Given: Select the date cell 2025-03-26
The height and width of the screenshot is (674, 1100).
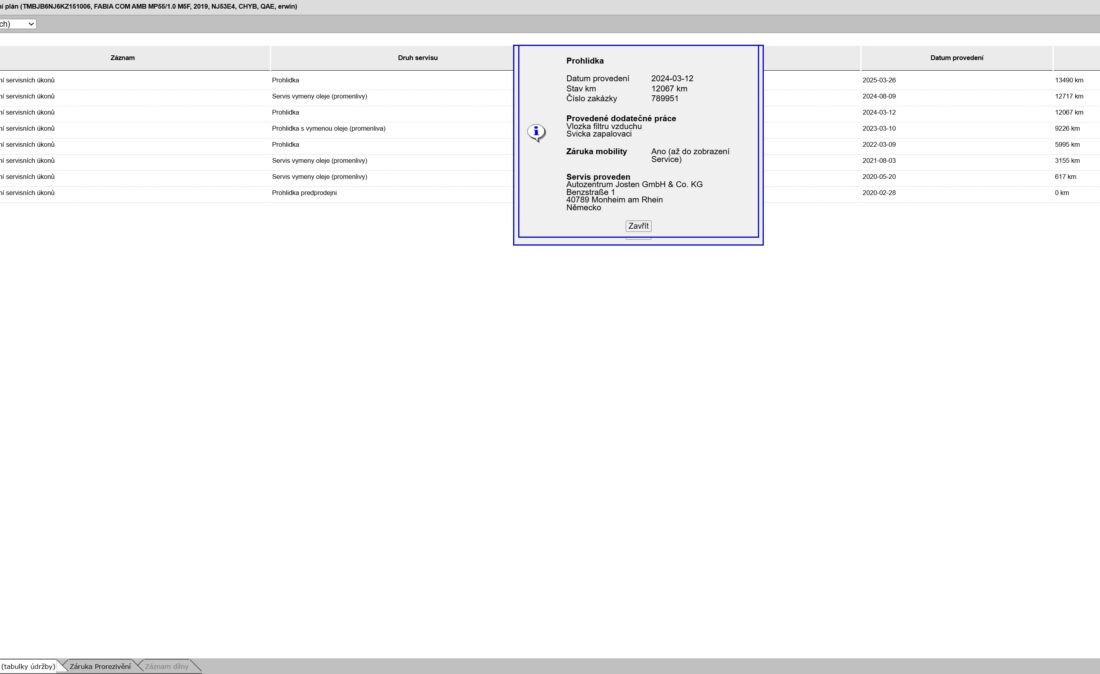Looking at the screenshot, I should click(x=879, y=81).
